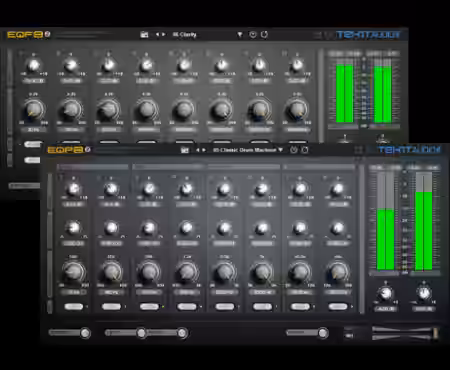The height and width of the screenshot is (370, 450).
Task: Click the band 4 gain knob in EQP8
Action: [187, 189]
